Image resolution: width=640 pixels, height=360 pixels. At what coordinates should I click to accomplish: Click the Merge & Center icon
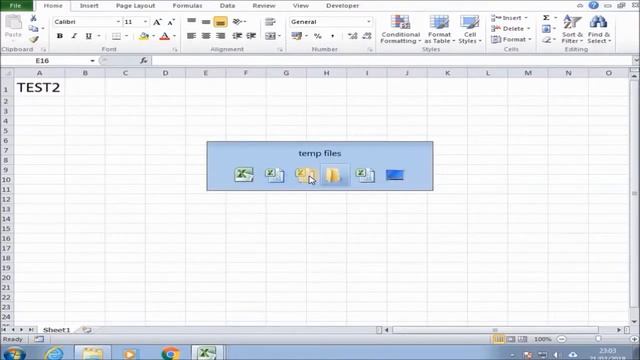point(270,36)
